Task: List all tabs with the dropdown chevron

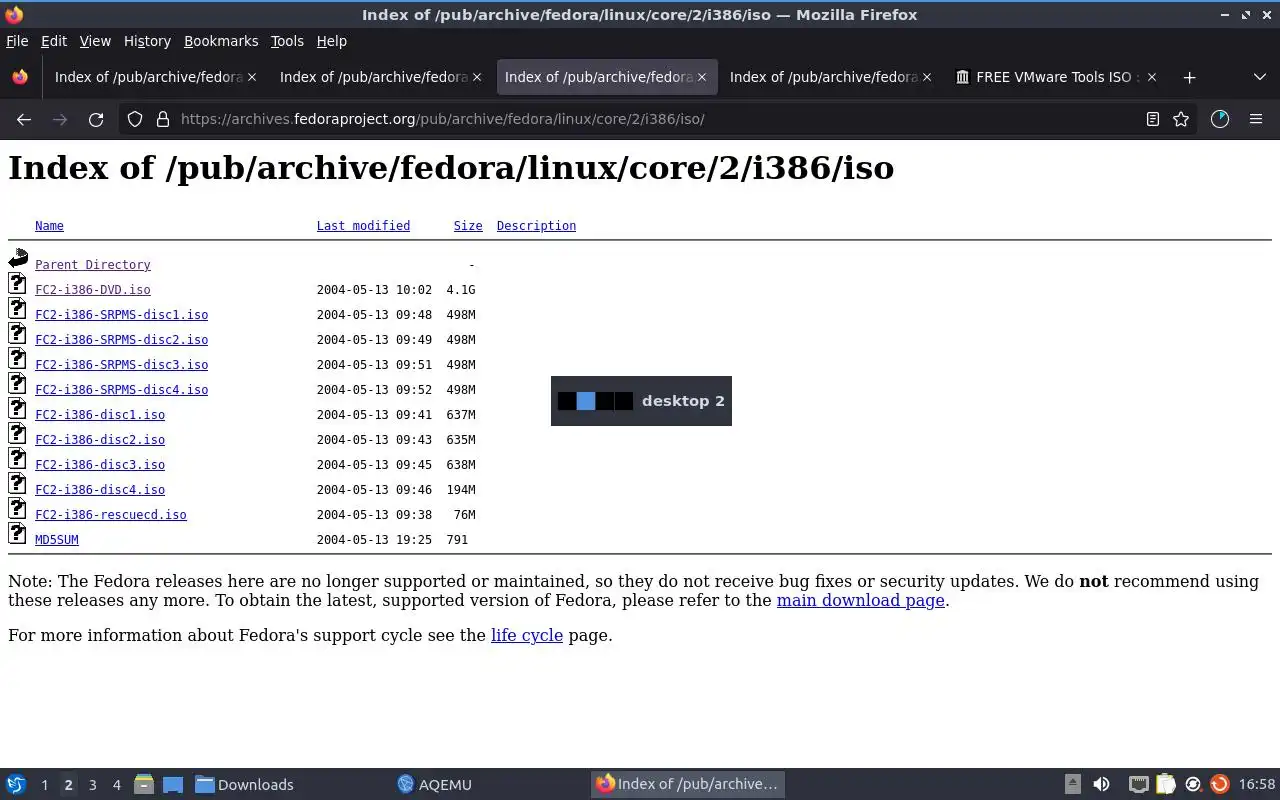Action: [1260, 77]
